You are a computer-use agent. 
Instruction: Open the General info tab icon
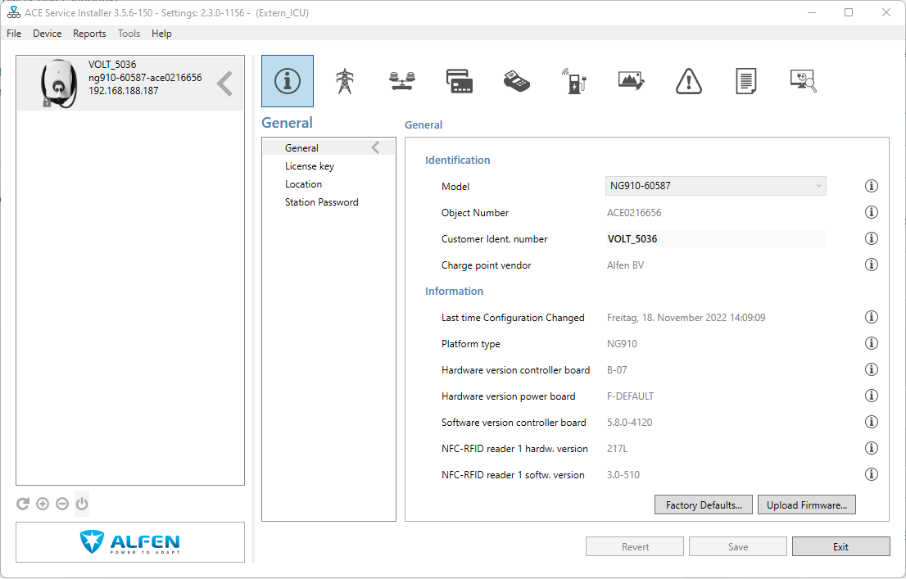pyautogui.click(x=287, y=81)
